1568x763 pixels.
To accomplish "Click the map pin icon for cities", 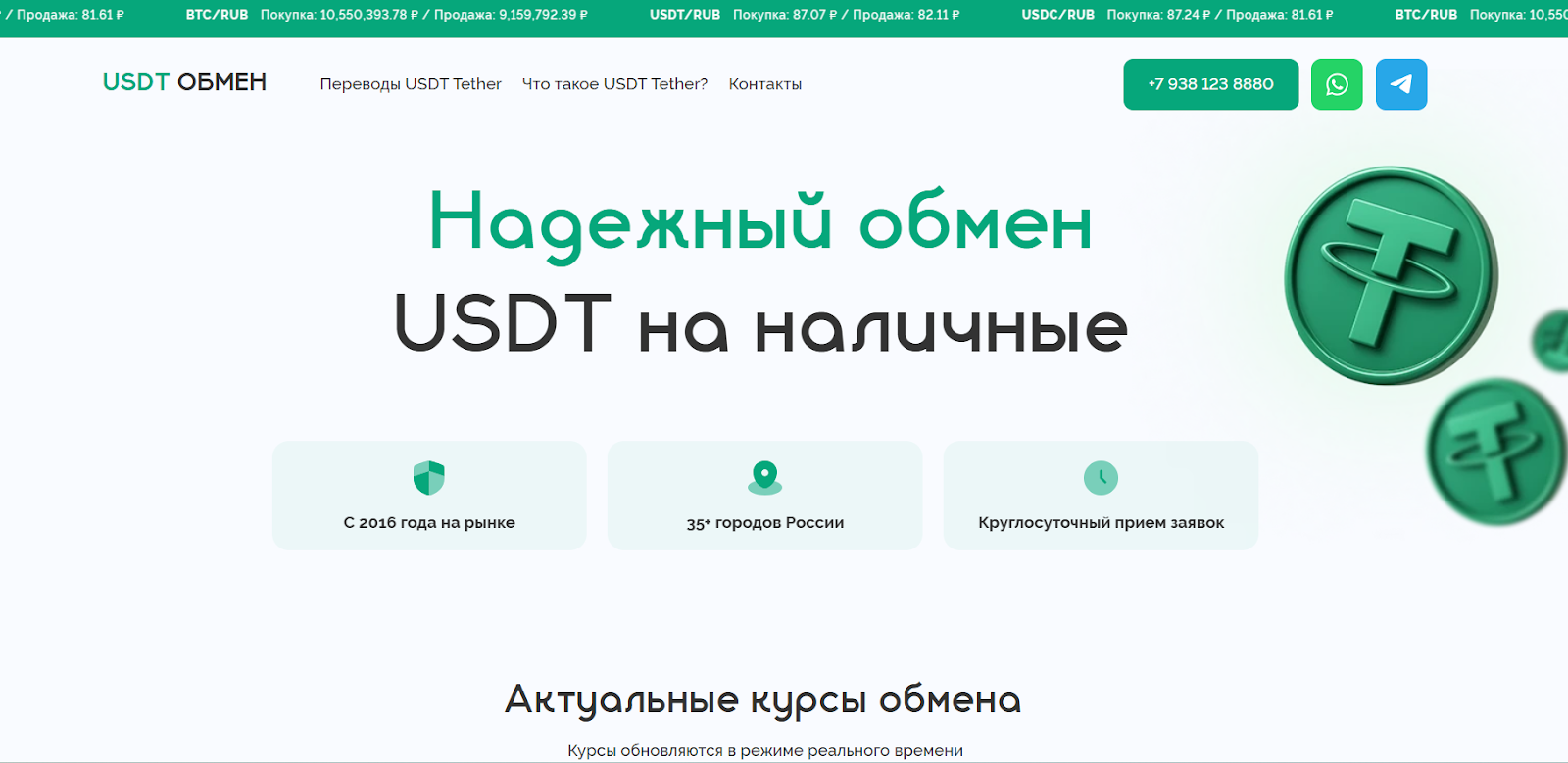I will tap(765, 478).
